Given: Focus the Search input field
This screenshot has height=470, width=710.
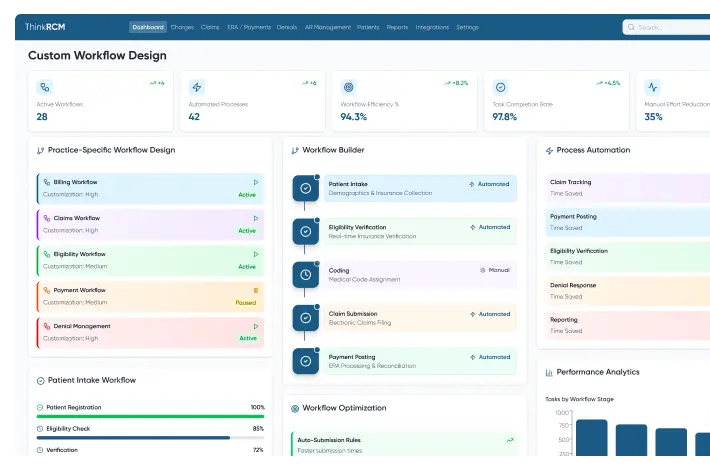Looking at the screenshot, I should click(666, 27).
